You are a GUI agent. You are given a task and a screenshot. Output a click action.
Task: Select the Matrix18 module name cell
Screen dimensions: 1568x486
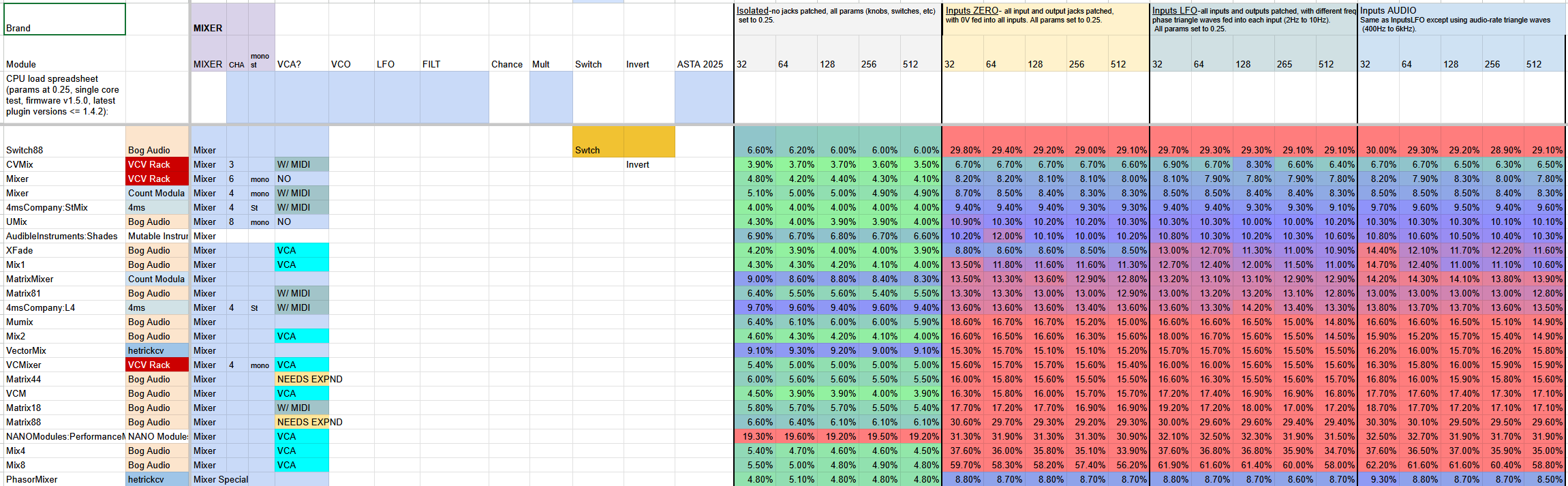click(x=64, y=408)
